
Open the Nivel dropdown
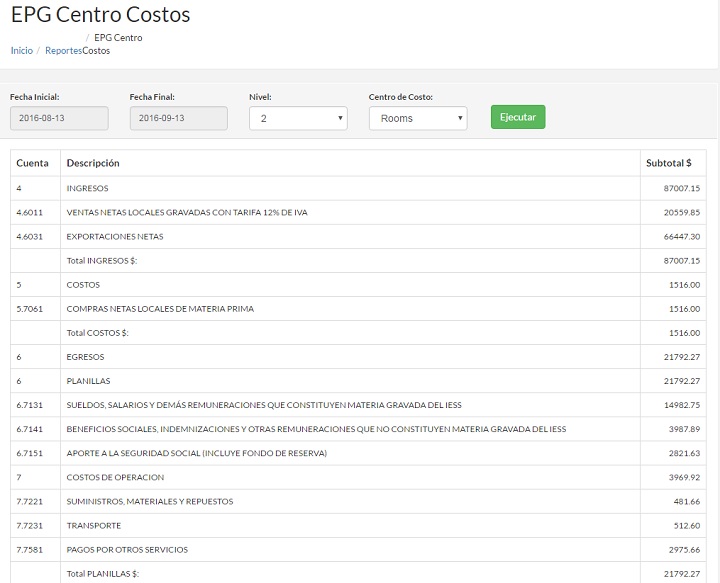point(298,118)
